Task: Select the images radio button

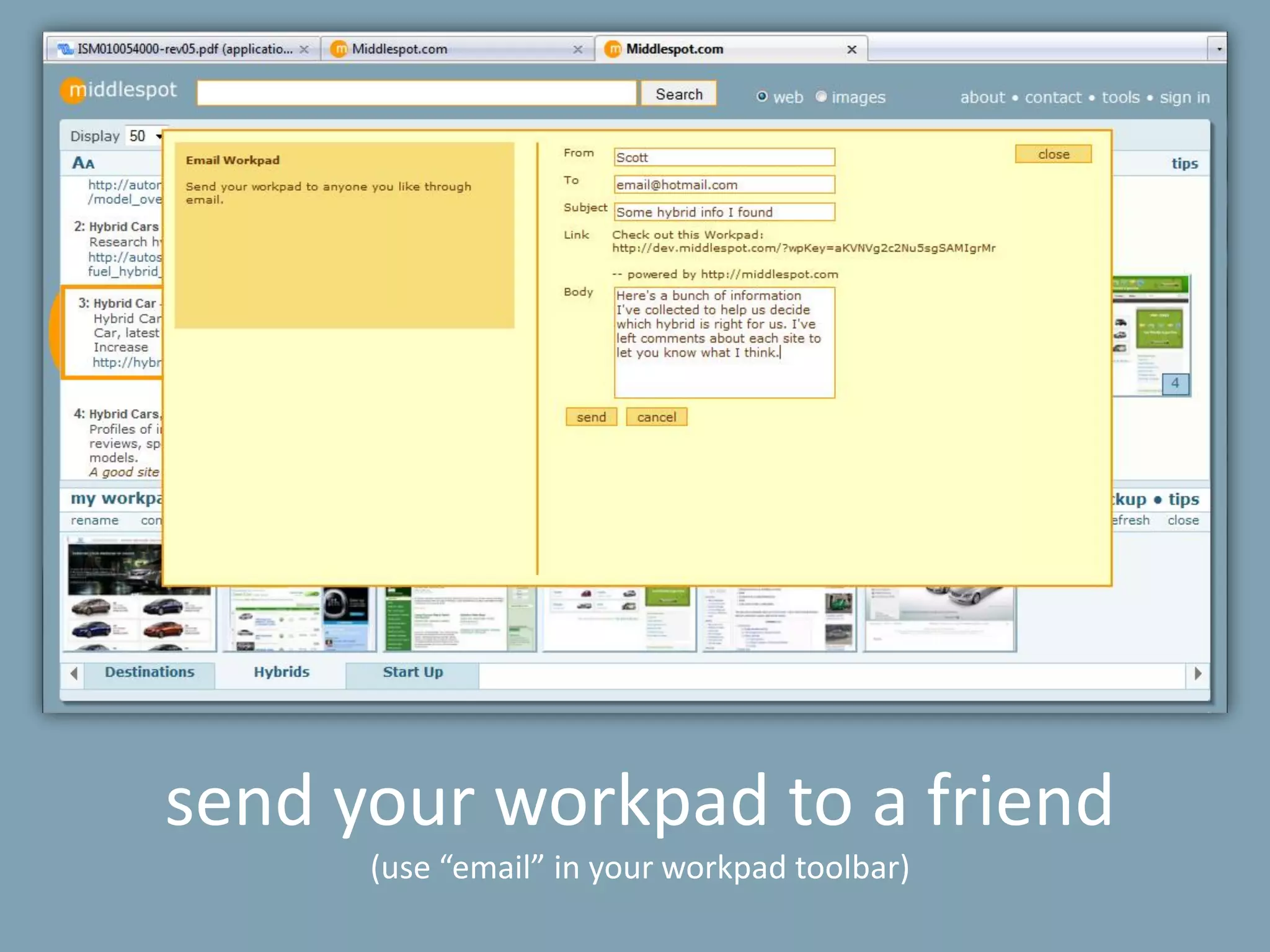Action: (x=821, y=97)
